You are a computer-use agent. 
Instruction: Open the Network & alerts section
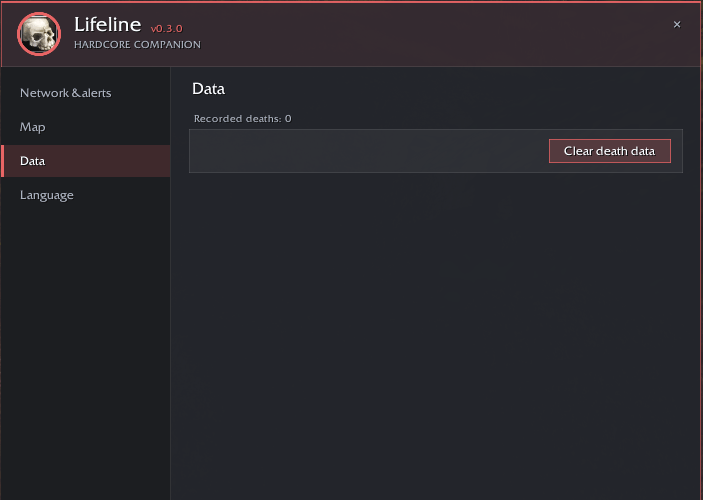point(86,93)
